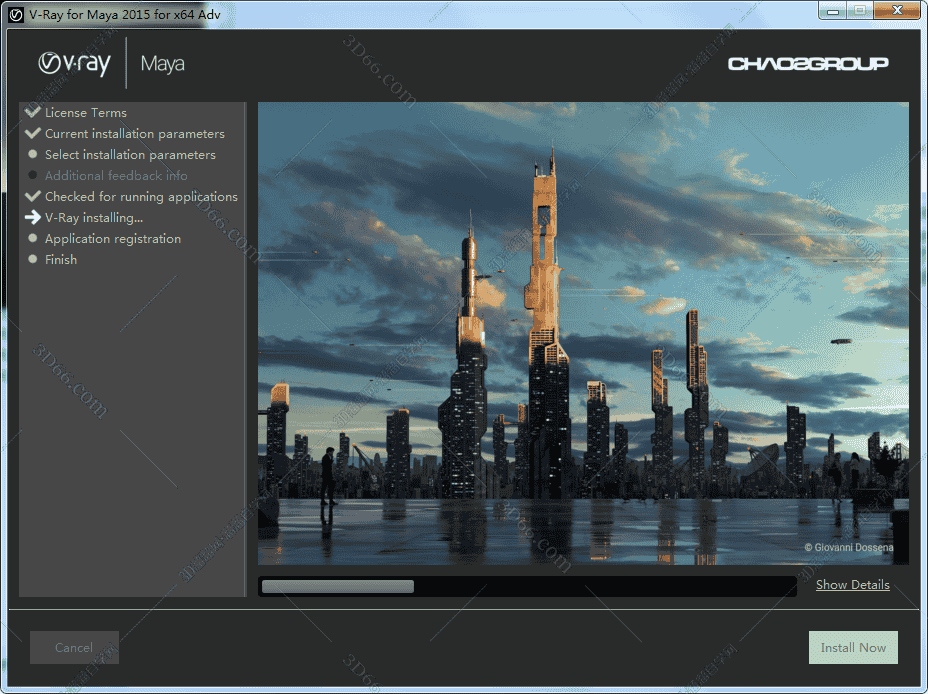The image size is (928, 694).
Task: Select the License Terms step
Action: tap(86, 113)
